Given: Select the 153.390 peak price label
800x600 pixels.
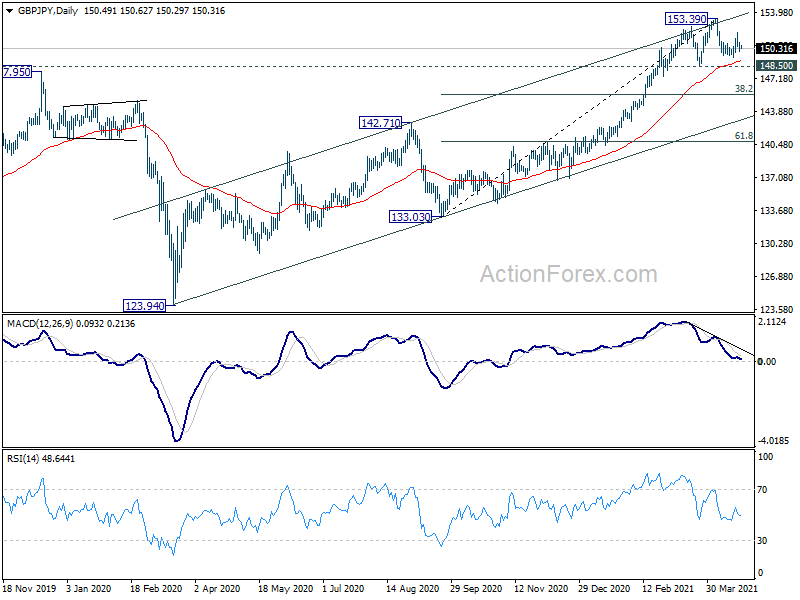Looking at the screenshot, I should point(687,19).
